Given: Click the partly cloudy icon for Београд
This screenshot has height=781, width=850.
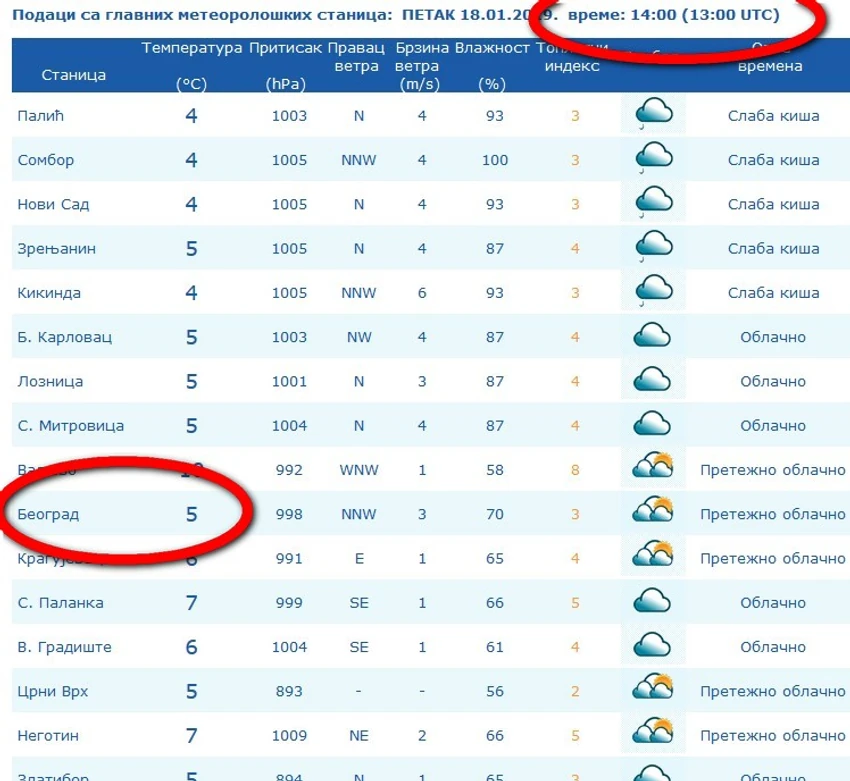Looking at the screenshot, I should pyautogui.click(x=653, y=510).
